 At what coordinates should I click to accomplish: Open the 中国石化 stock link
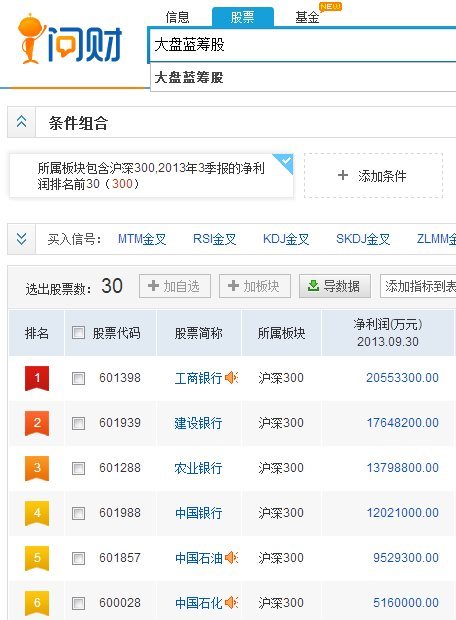(198, 603)
